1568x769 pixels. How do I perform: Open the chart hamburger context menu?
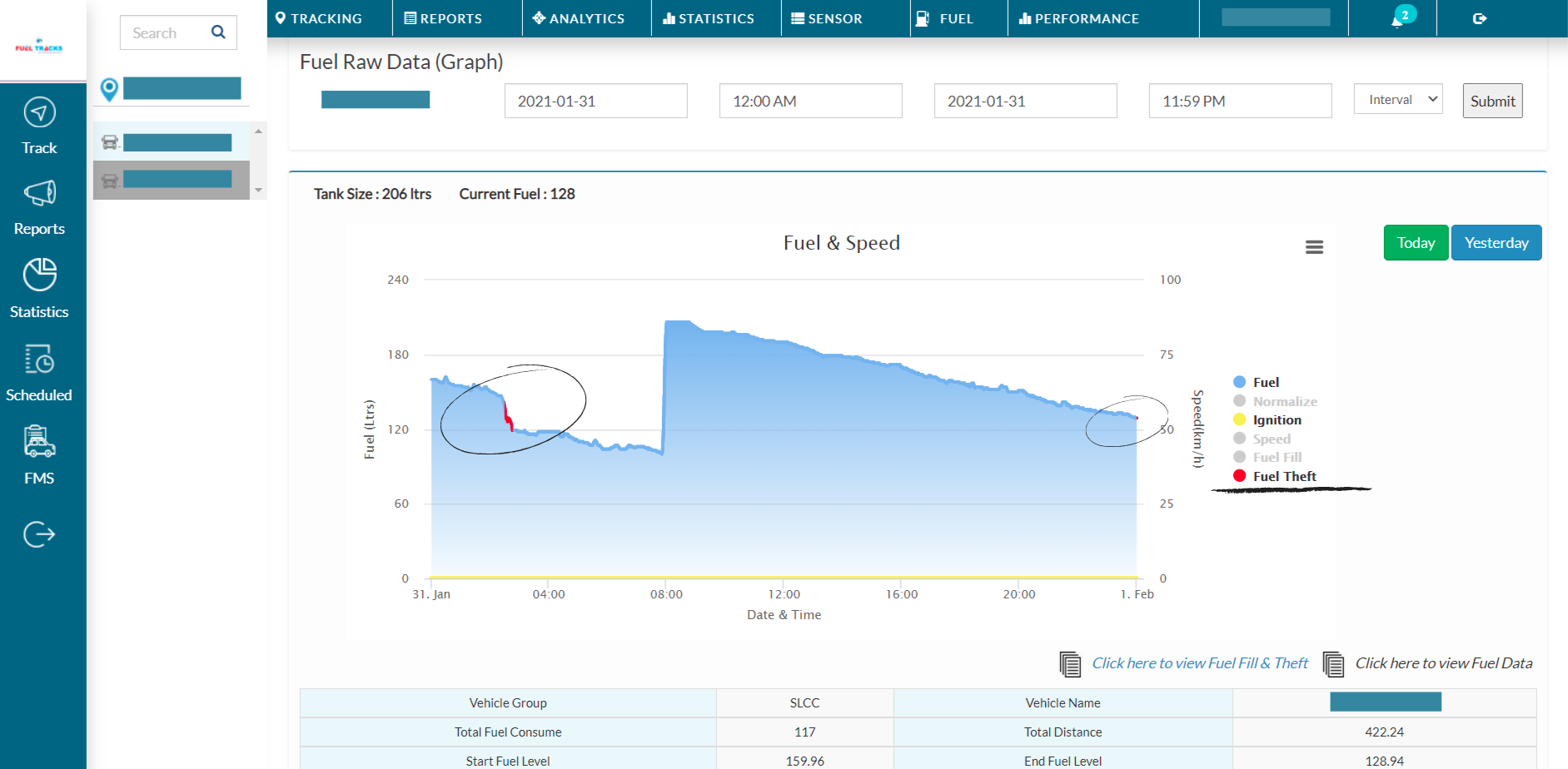[x=1314, y=247]
